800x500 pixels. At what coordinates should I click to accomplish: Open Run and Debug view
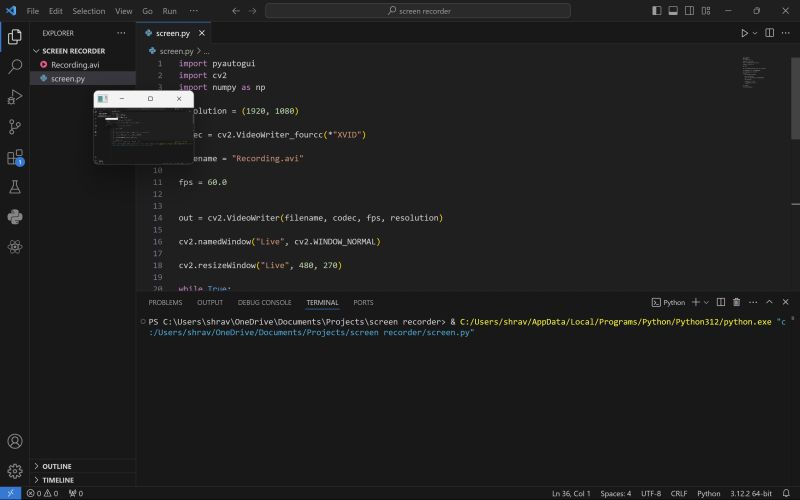click(15, 97)
